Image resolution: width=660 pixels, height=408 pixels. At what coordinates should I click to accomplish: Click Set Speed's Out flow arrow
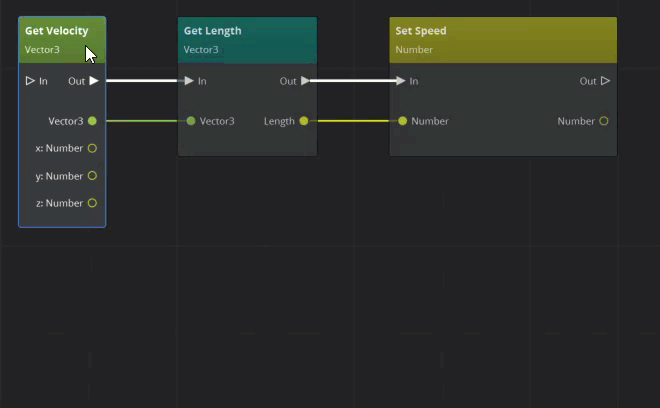pos(605,81)
